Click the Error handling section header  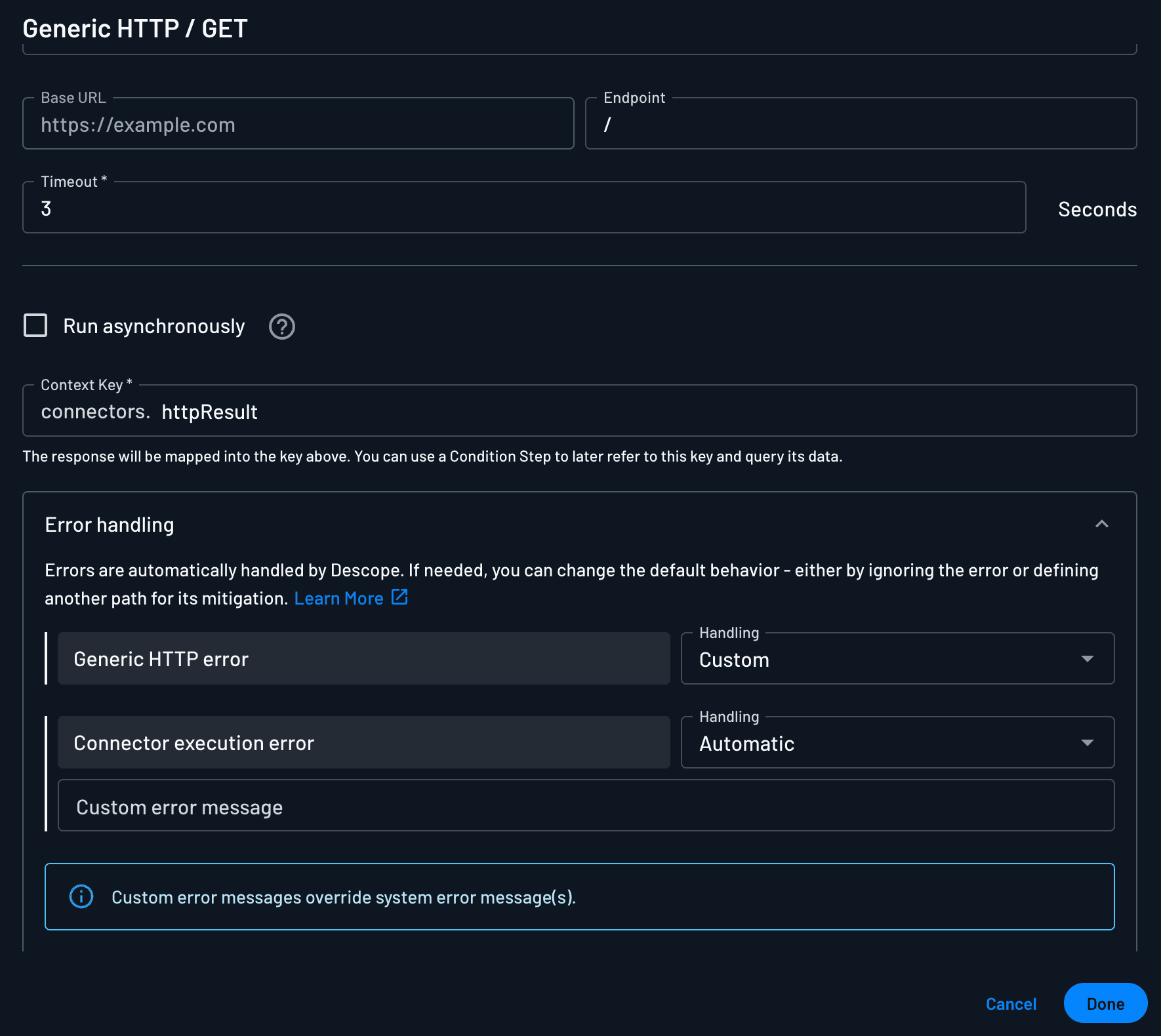(109, 524)
